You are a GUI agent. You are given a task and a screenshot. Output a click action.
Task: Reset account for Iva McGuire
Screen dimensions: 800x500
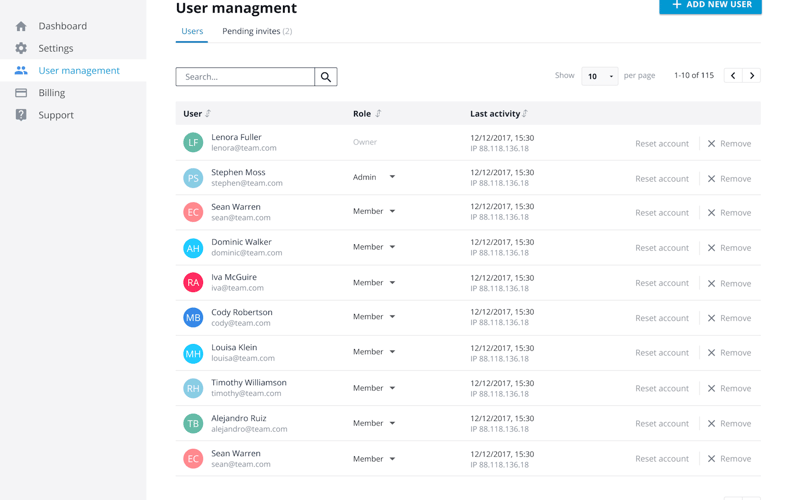tap(662, 283)
